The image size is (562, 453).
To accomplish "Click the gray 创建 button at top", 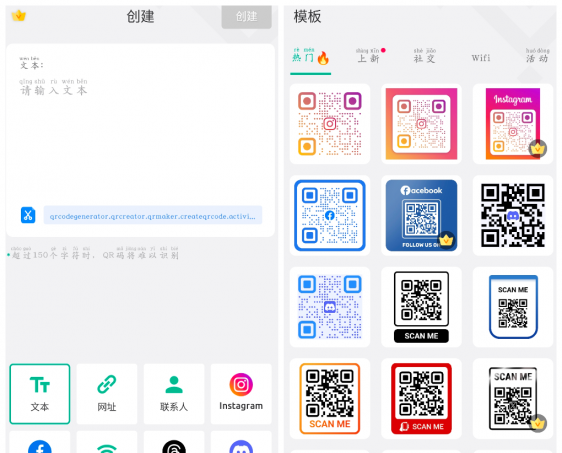I will click(246, 17).
